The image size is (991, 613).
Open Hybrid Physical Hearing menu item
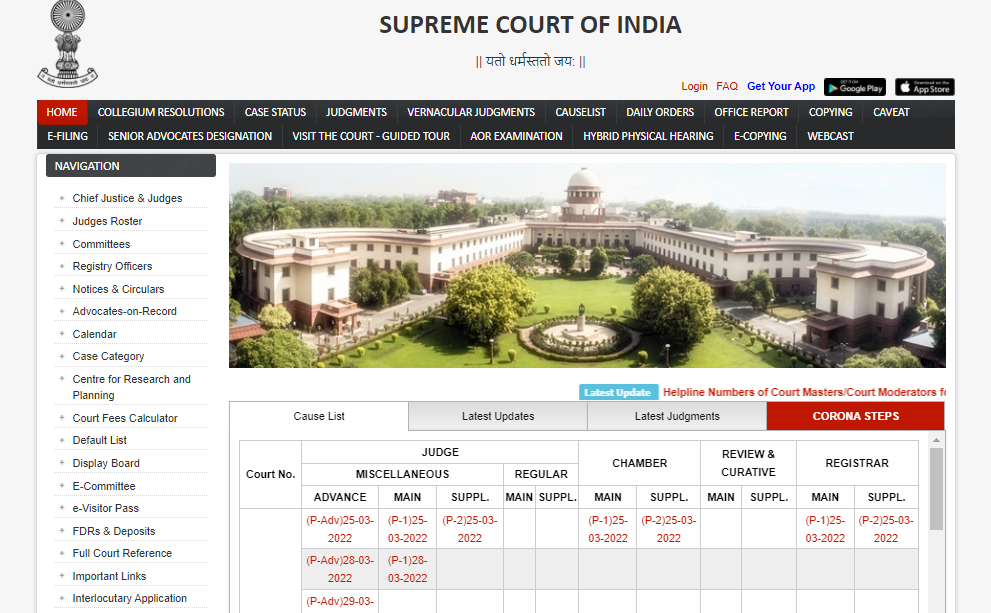(x=648, y=137)
